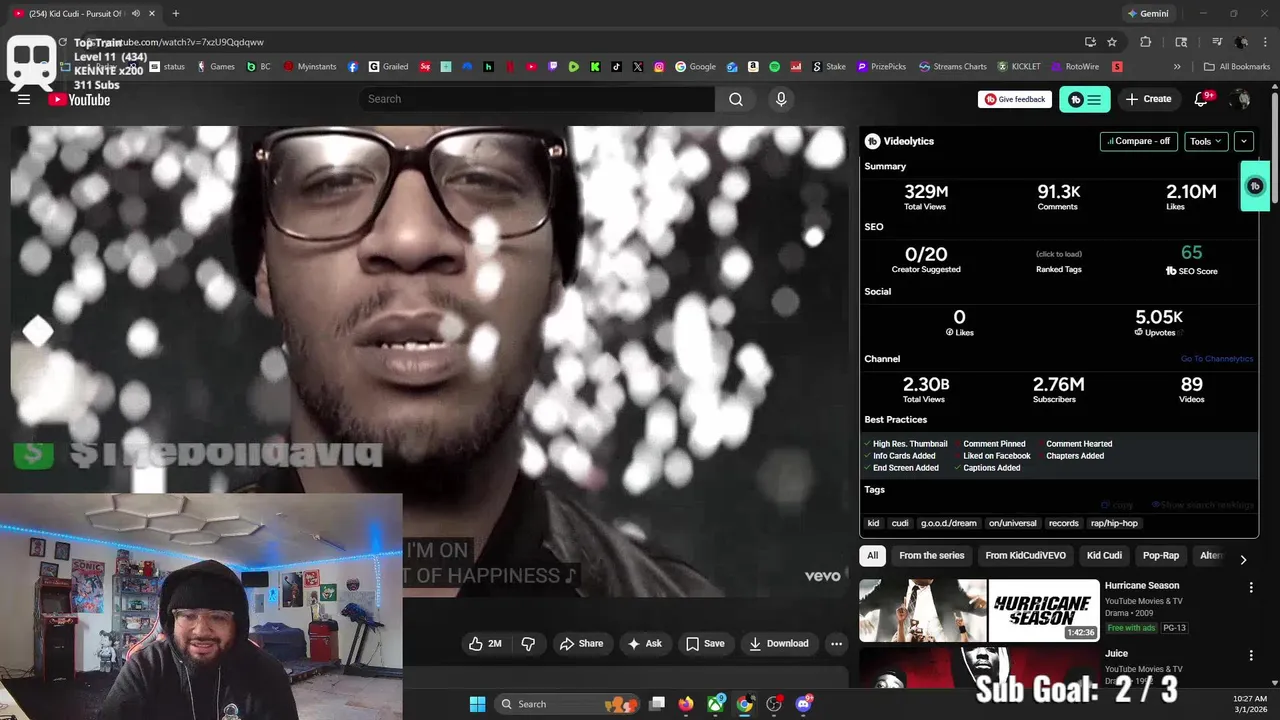This screenshot has height=720, width=1280.
Task: Show more filter chips with the arrow
Action: 1243,560
